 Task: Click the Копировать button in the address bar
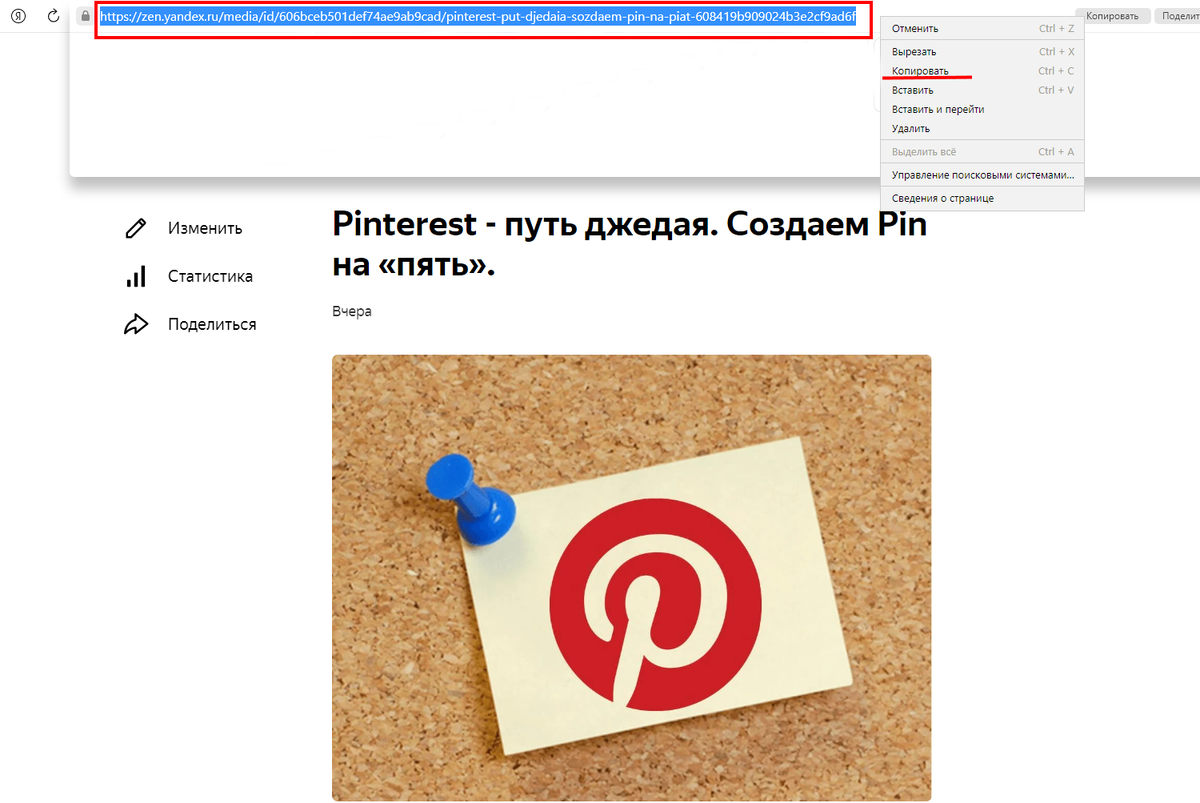[x=1111, y=16]
